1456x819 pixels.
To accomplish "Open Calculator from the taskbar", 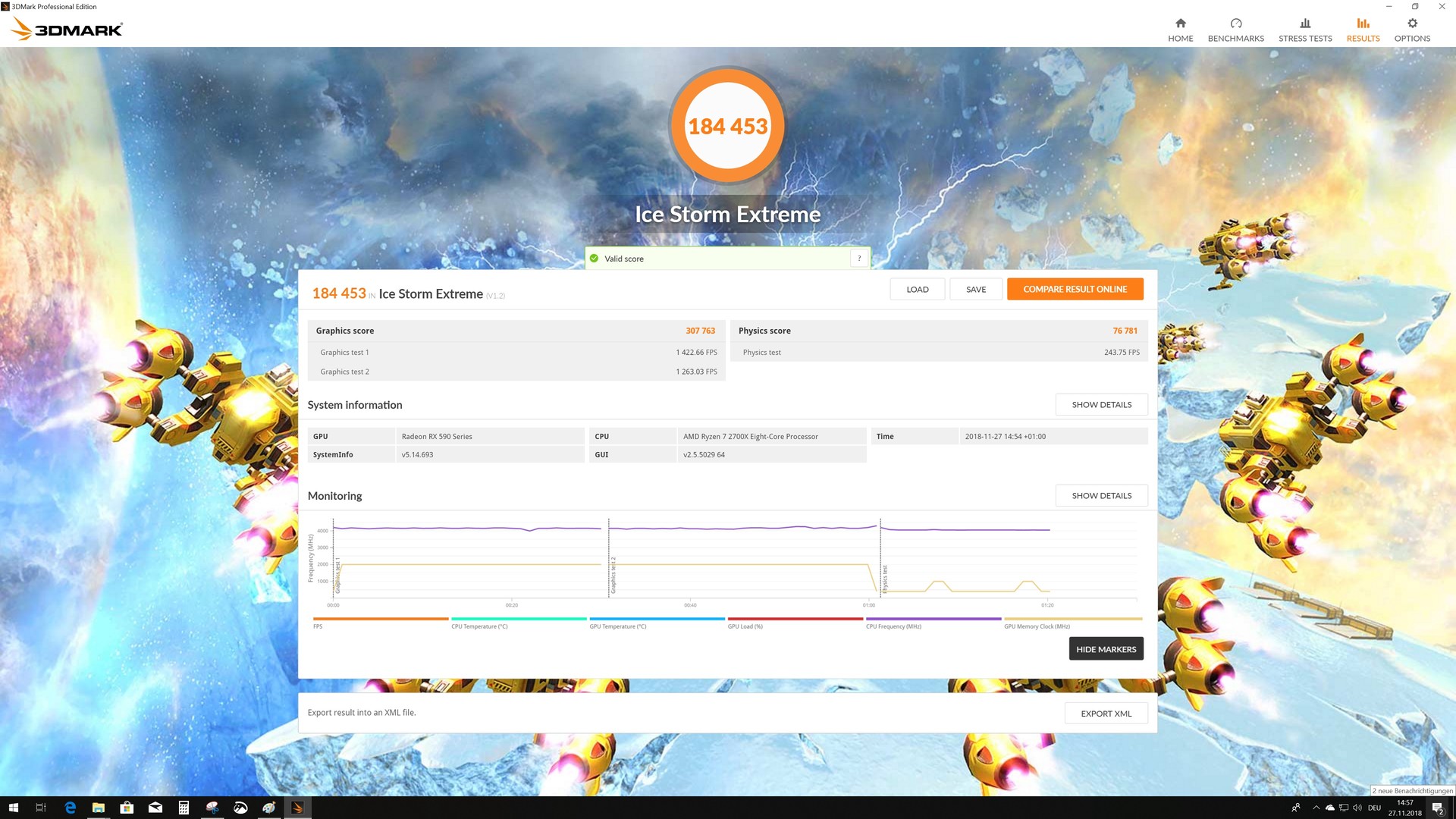I will (184, 808).
